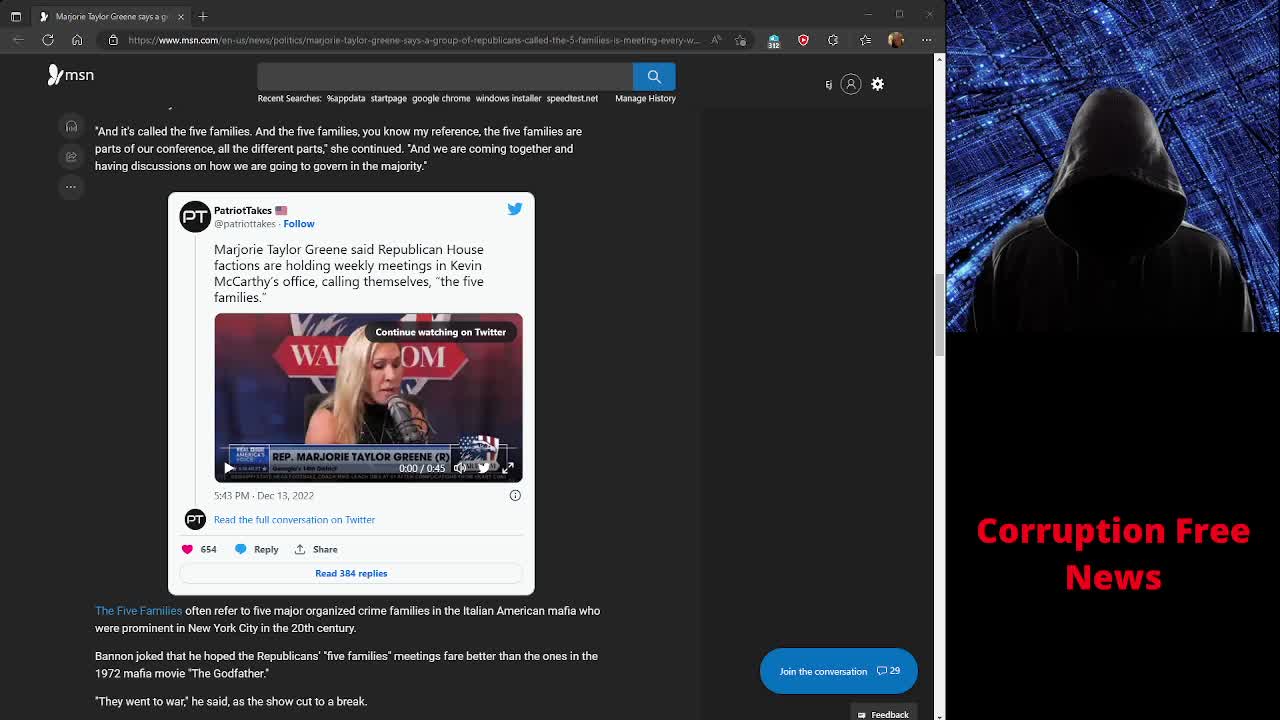1280x720 pixels.
Task: Select recent search windows installer
Action: coord(508,98)
